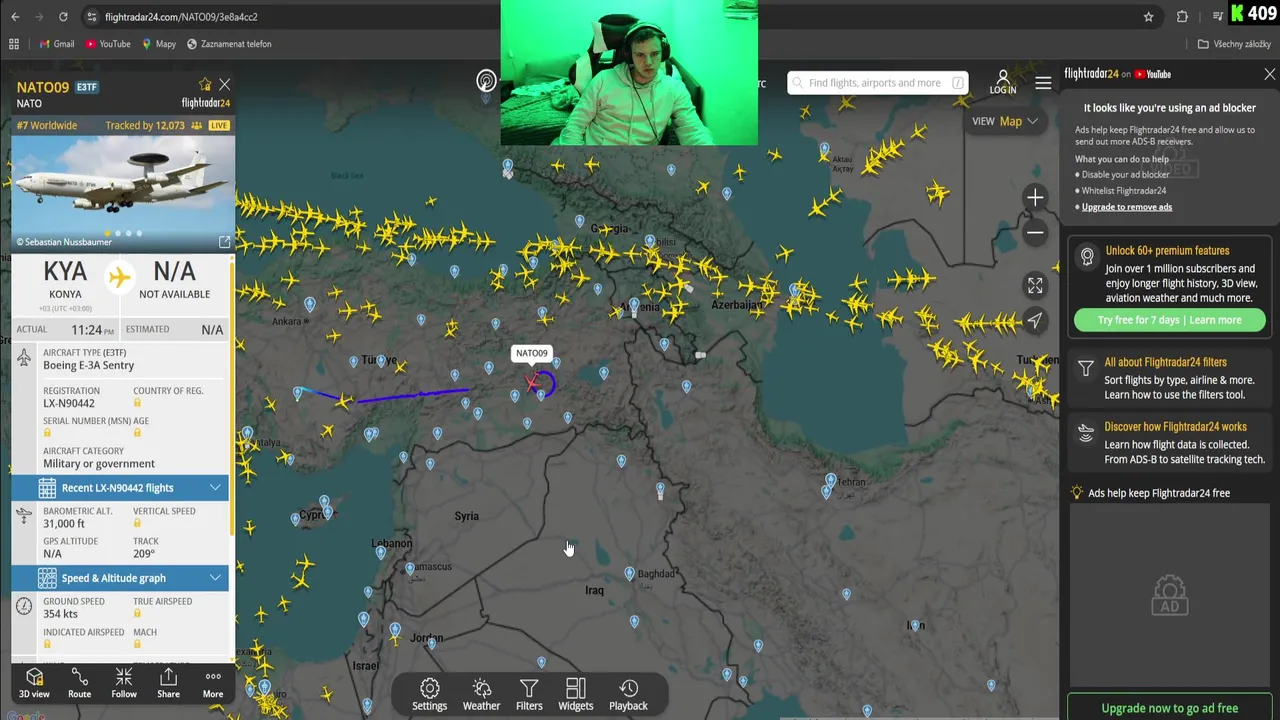The width and height of the screenshot is (1280, 720).
Task: Click the Try free for 7 days button
Action: coord(1169,320)
